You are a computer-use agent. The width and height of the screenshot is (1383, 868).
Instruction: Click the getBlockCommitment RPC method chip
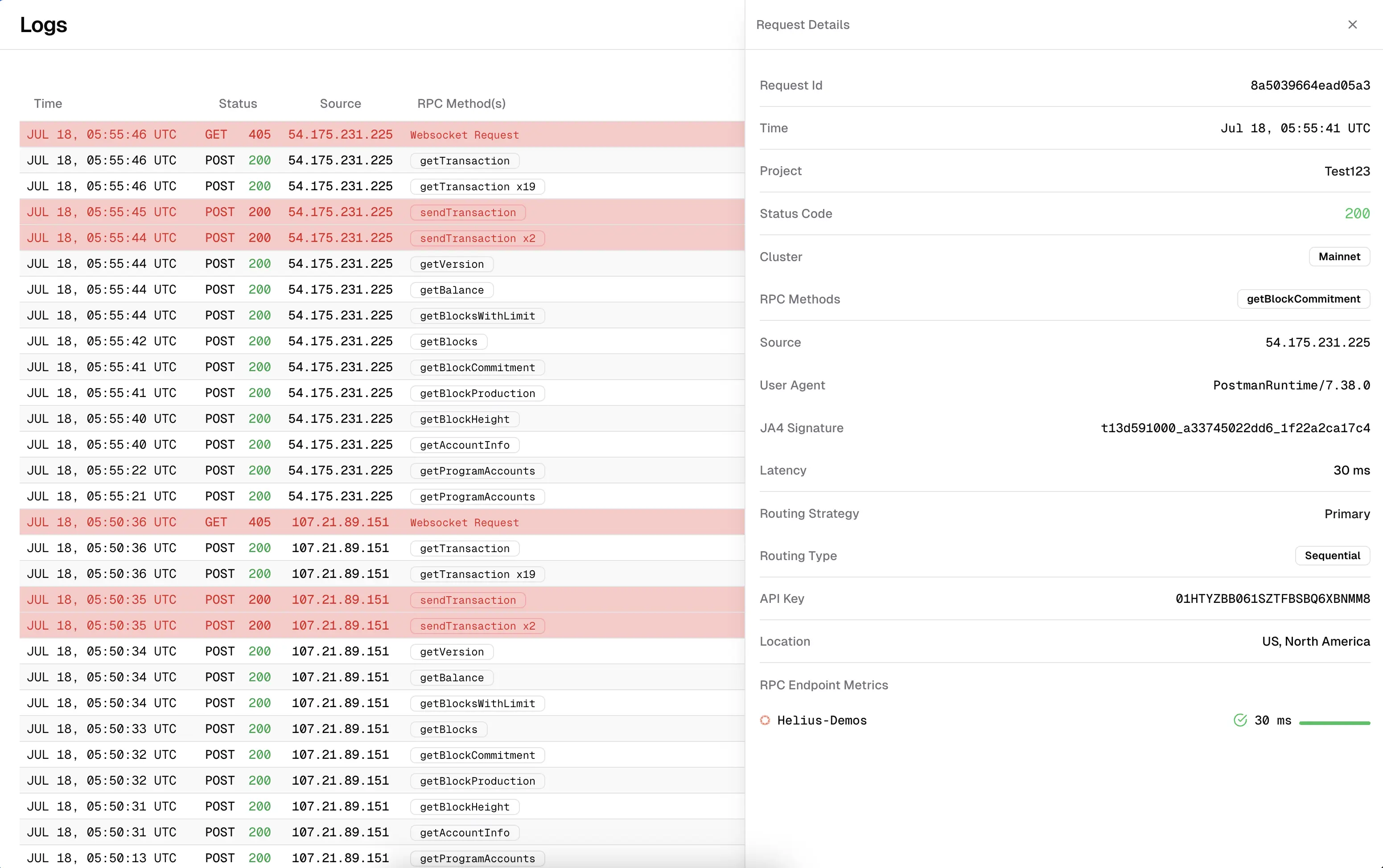[1303, 299]
